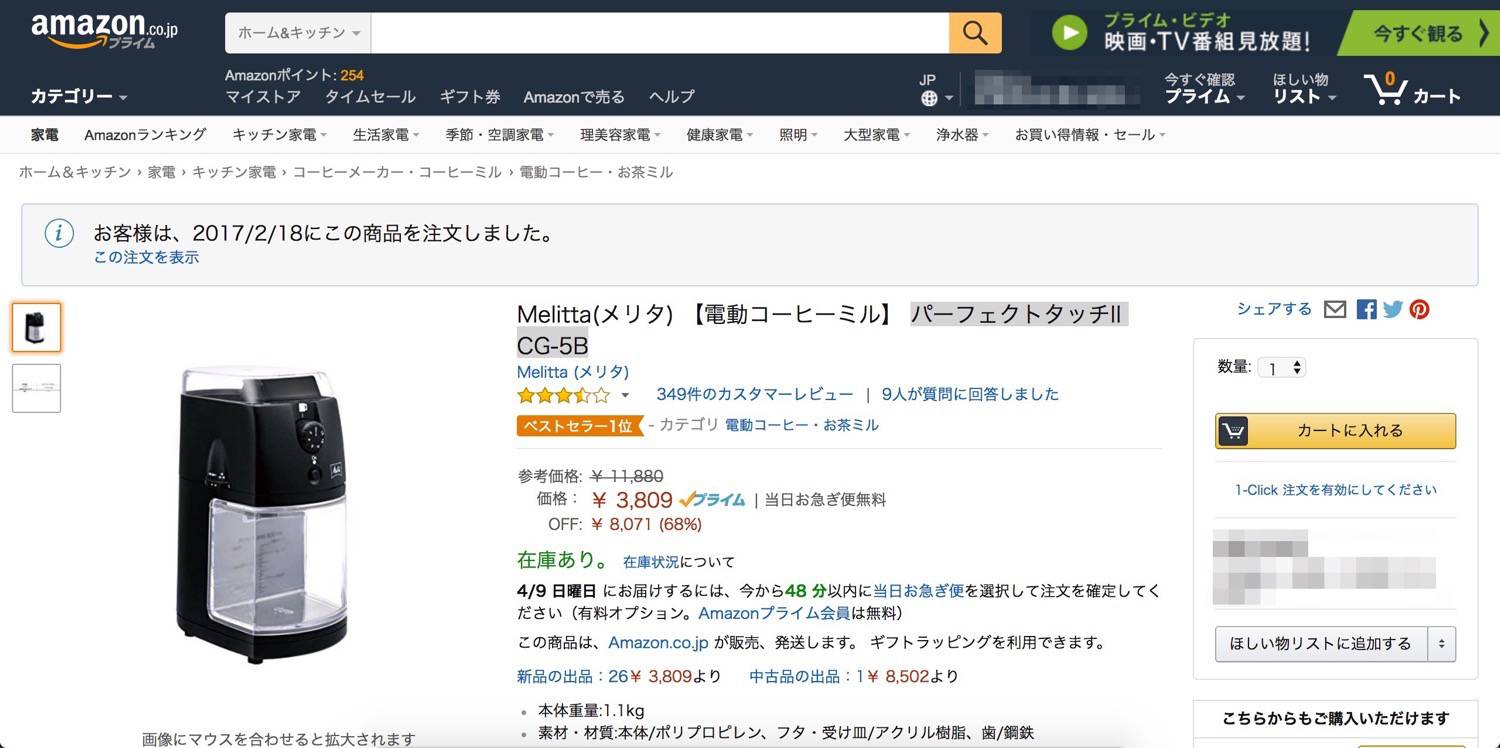Click the カートに入れる button

tap(1335, 431)
